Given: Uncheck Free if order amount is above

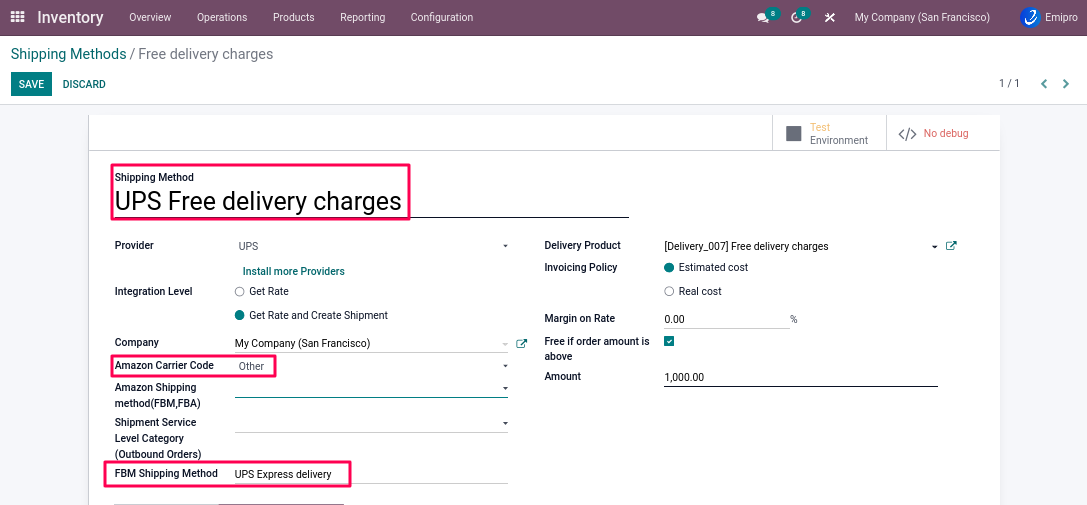Looking at the screenshot, I should click(669, 342).
